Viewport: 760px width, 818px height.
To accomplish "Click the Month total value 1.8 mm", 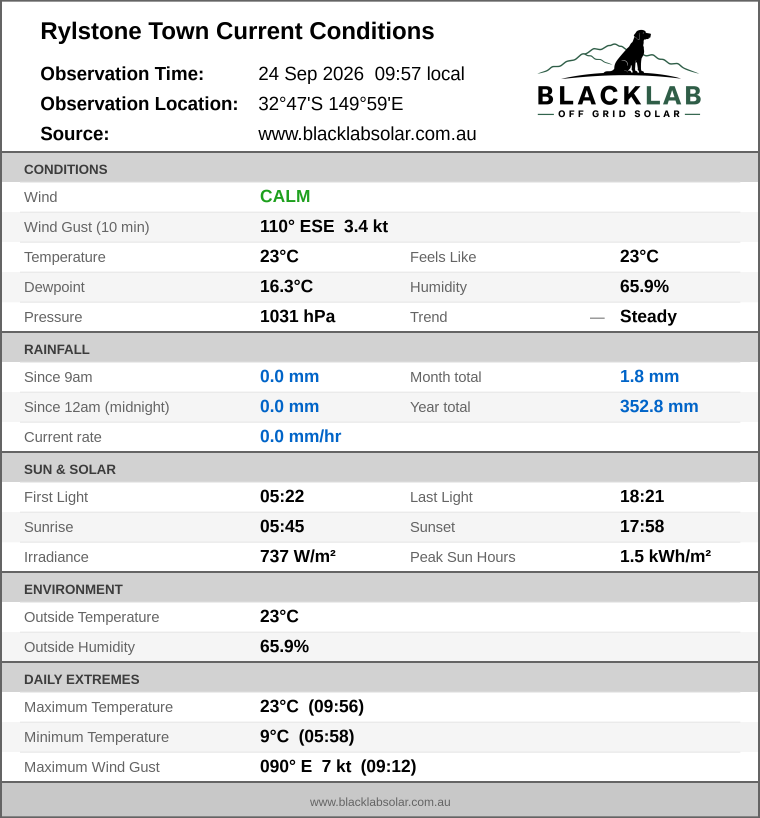I will 649,377.
